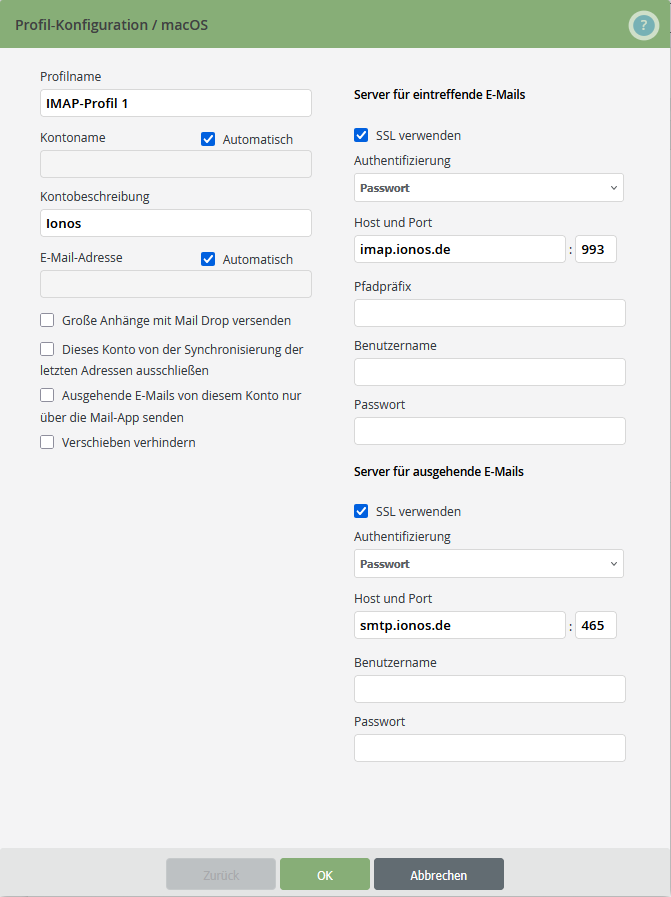This screenshot has height=897, width=671.
Task: Disable Automatisch for Kontoname
Action: 208,139
